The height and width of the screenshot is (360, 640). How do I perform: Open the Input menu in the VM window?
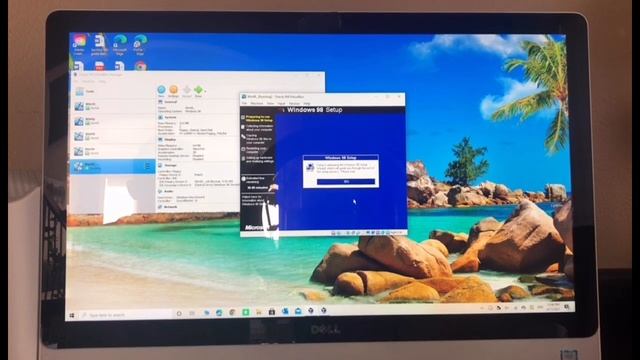tap(282, 103)
